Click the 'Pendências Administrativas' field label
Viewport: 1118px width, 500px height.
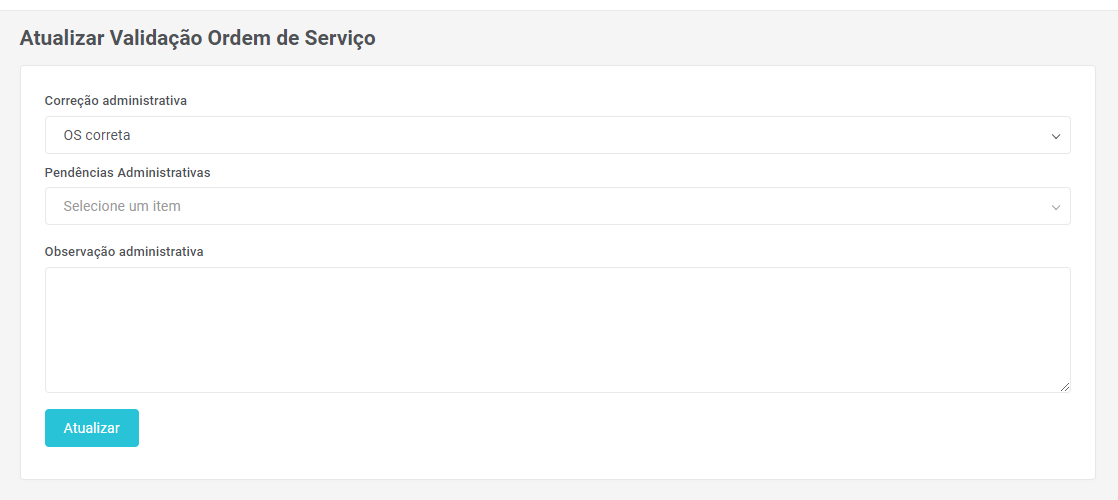point(128,172)
